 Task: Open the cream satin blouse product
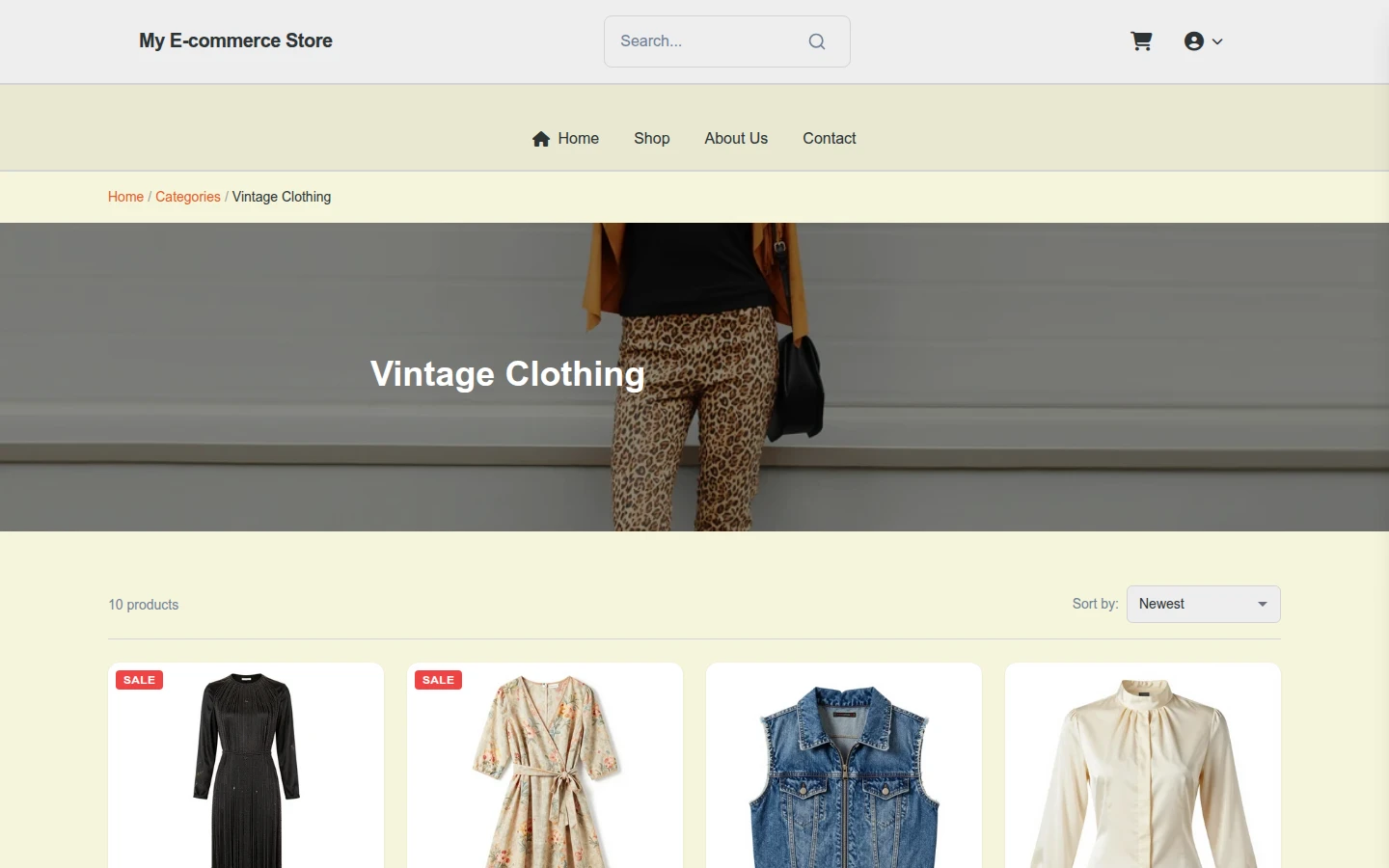point(1143,766)
